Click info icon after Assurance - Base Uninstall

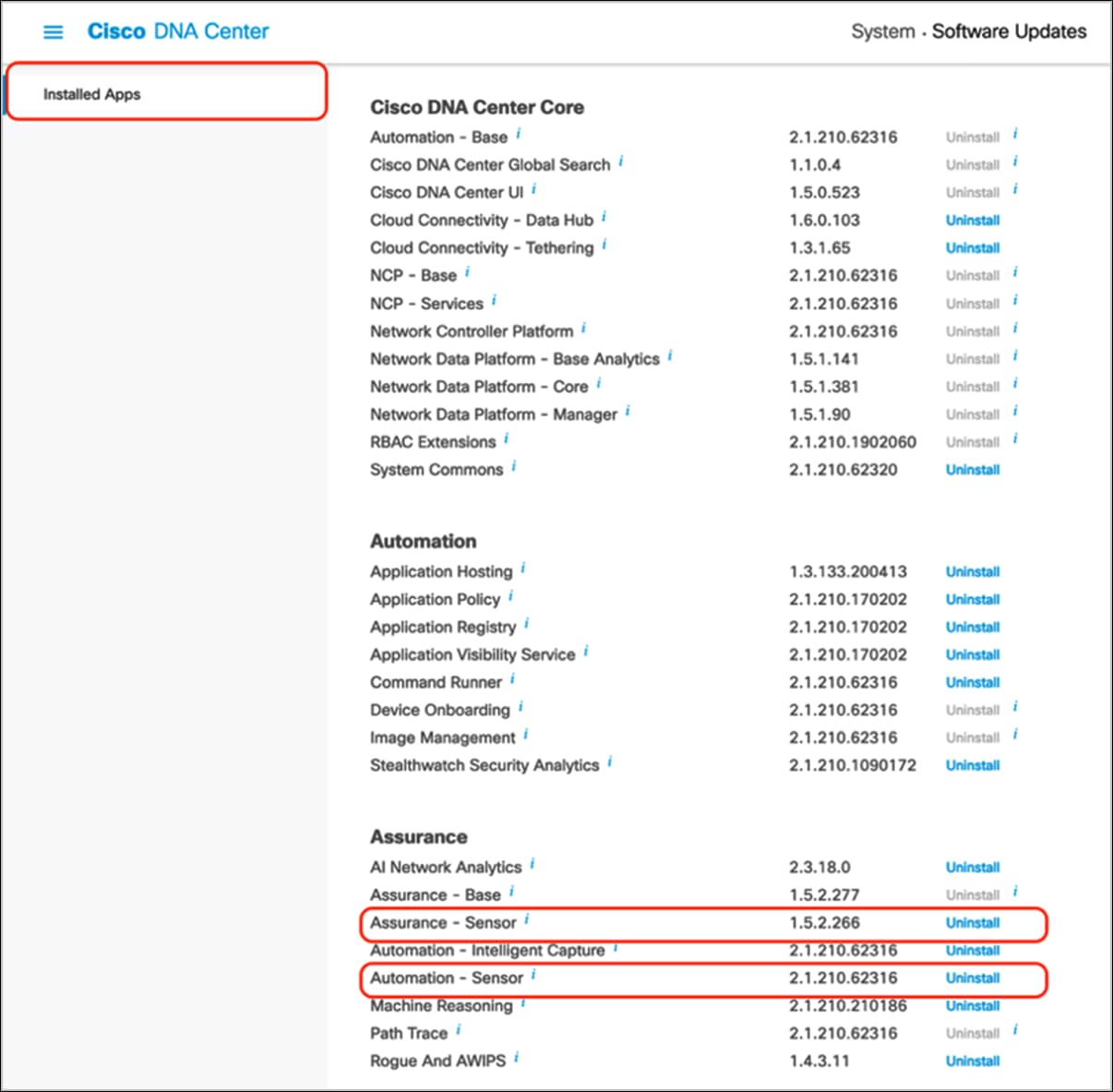pyautogui.click(x=1015, y=892)
